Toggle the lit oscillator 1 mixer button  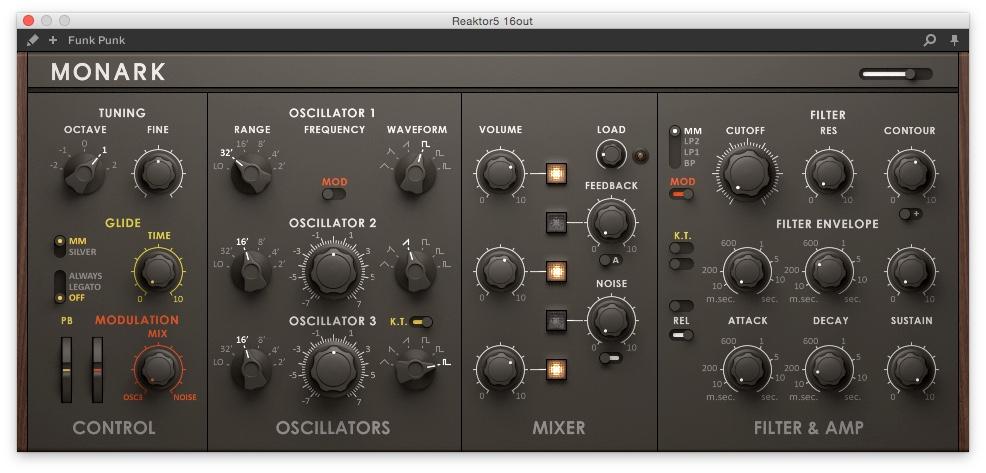(557, 173)
